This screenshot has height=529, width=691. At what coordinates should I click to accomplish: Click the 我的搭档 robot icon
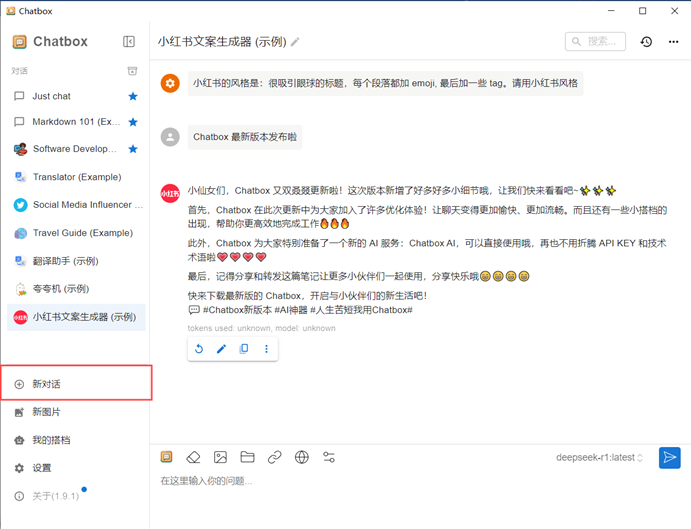click(19, 440)
